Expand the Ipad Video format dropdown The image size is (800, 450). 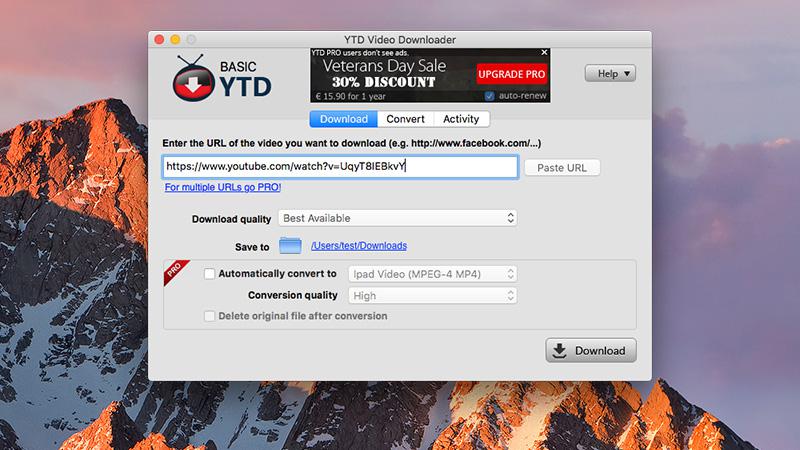(433, 274)
